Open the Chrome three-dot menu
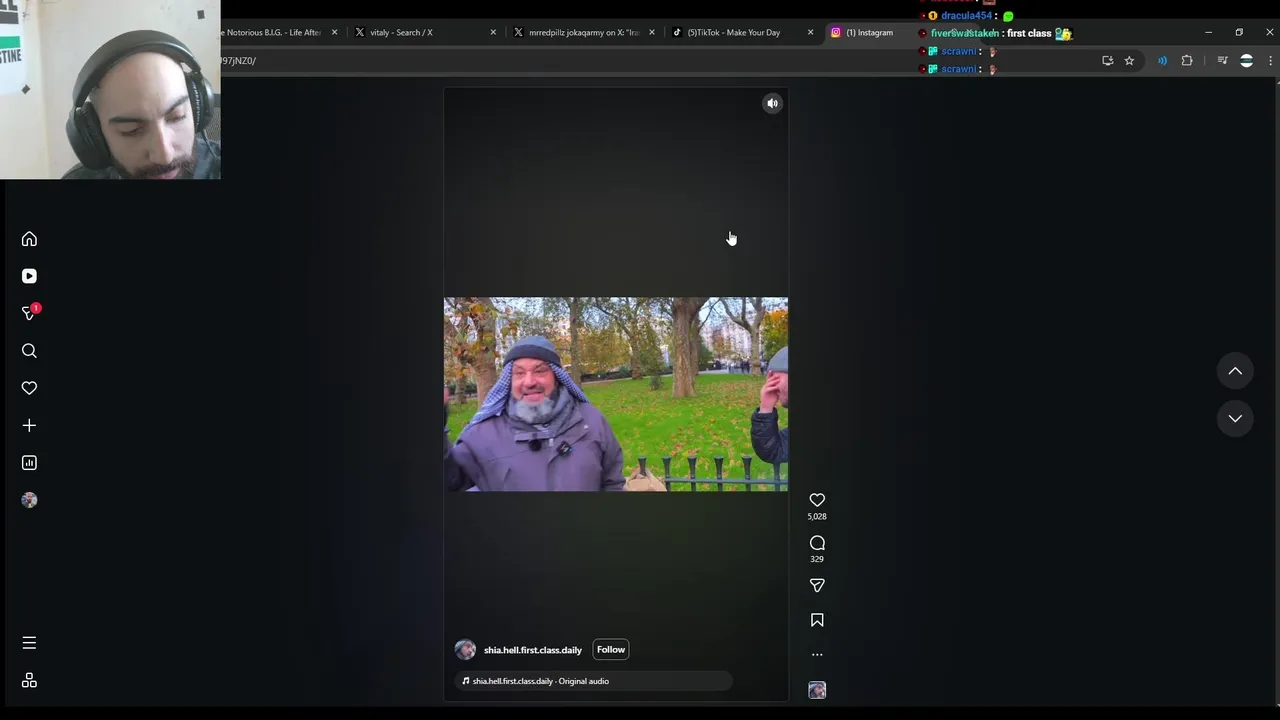The height and width of the screenshot is (720, 1280). (x=1270, y=61)
